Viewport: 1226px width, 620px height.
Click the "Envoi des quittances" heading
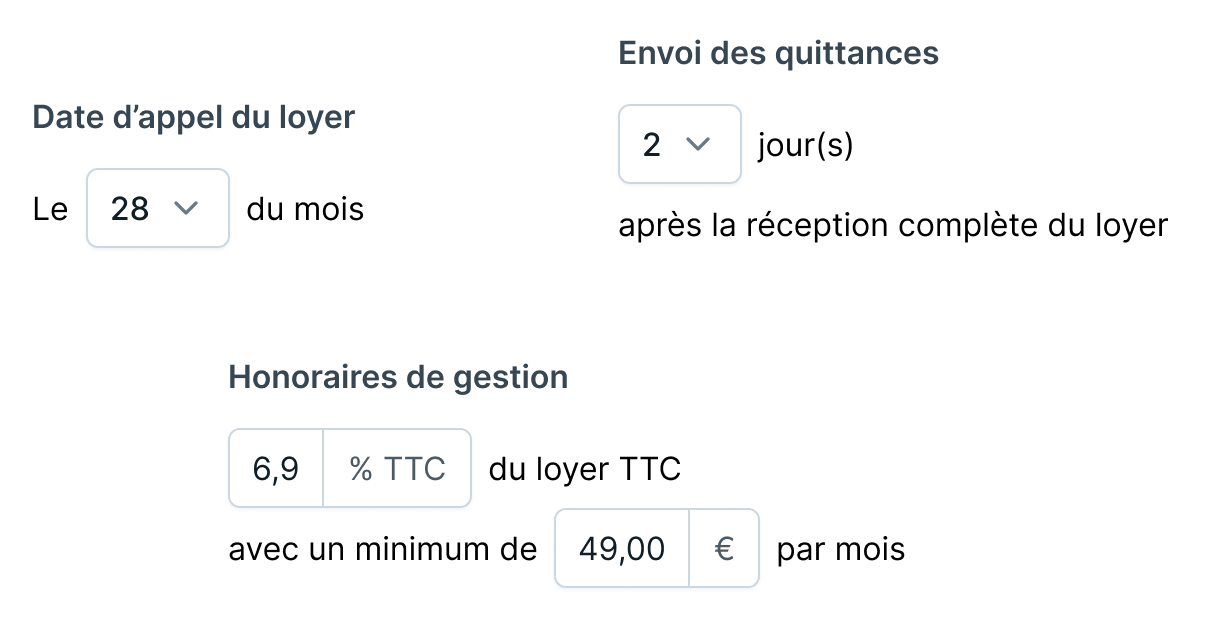tap(779, 52)
